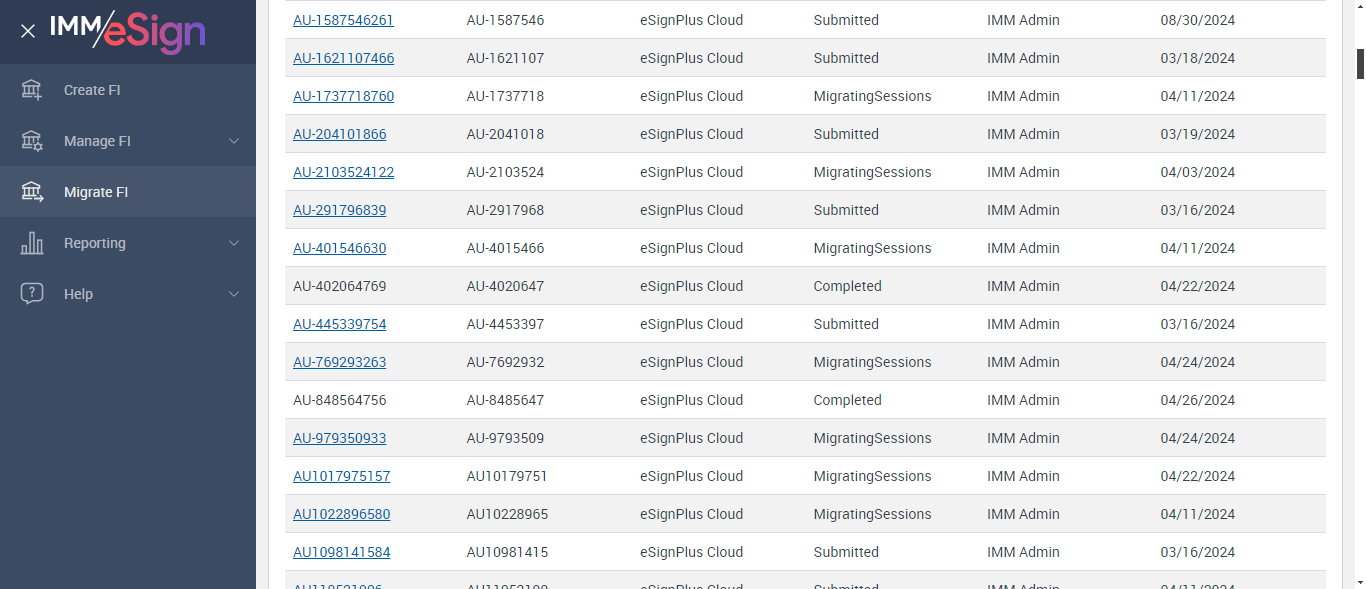Open FI link AU1017975157

(x=341, y=476)
